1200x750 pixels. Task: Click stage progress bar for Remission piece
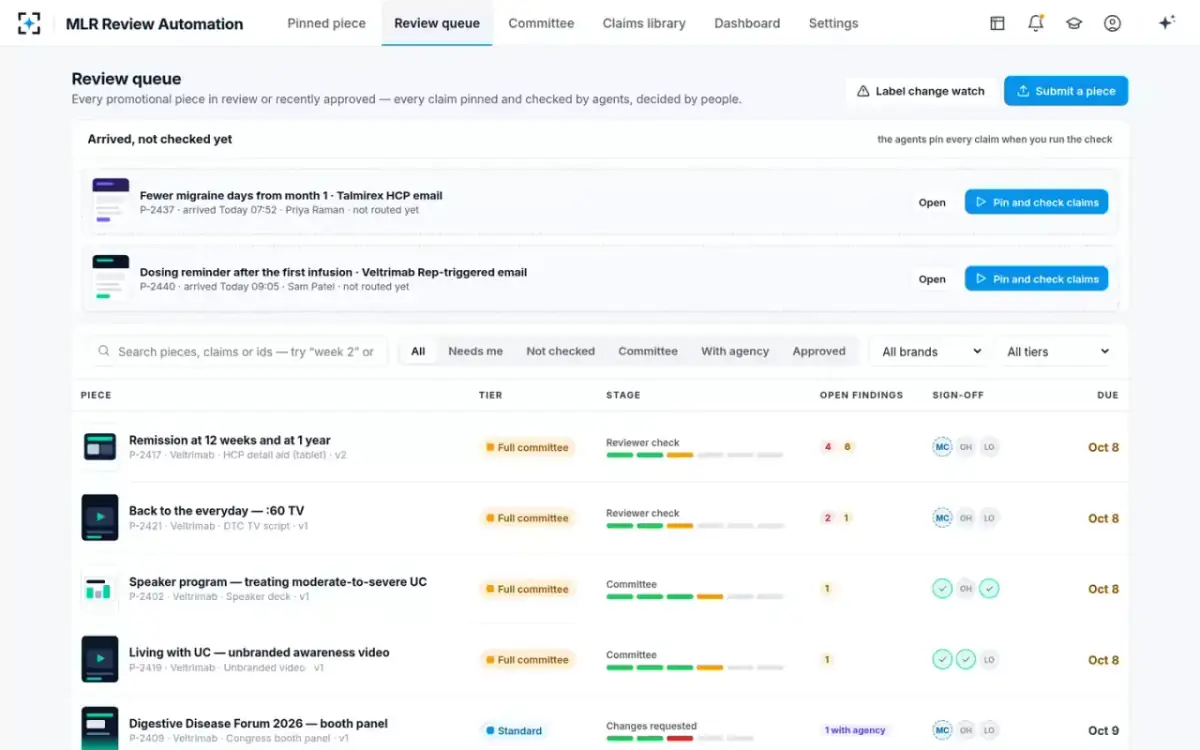[x=694, y=455]
